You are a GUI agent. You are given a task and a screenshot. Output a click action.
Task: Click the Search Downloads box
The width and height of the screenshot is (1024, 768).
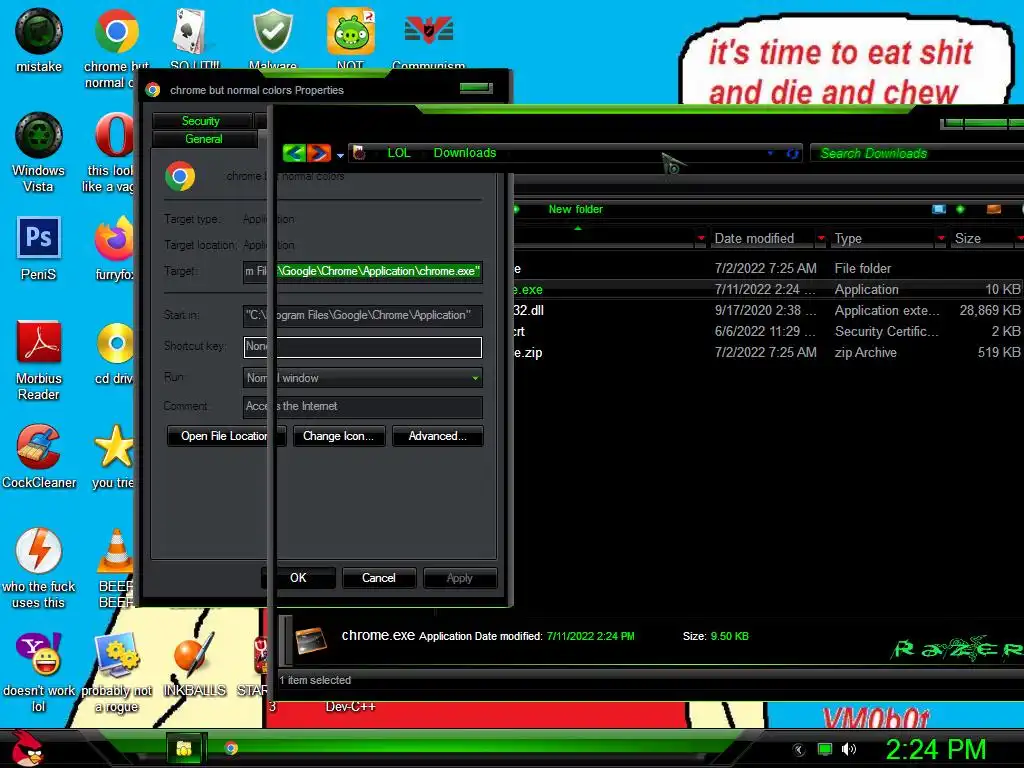point(917,153)
